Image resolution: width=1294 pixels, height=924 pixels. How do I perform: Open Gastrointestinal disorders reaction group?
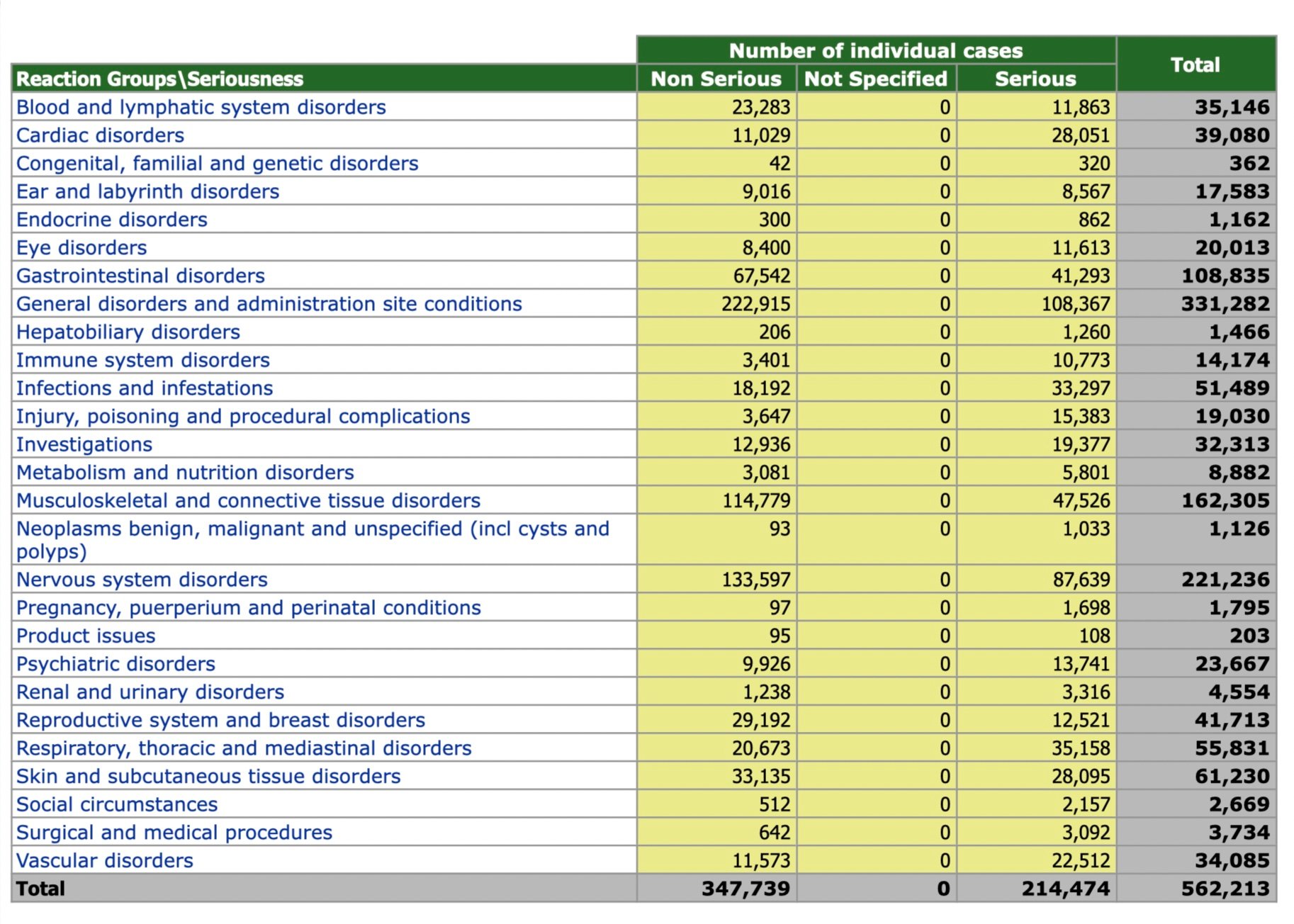[x=140, y=276]
